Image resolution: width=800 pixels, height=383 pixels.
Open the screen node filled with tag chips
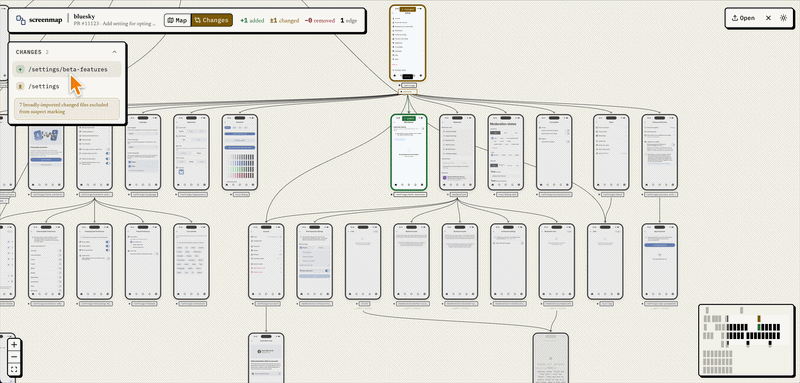pos(191,261)
